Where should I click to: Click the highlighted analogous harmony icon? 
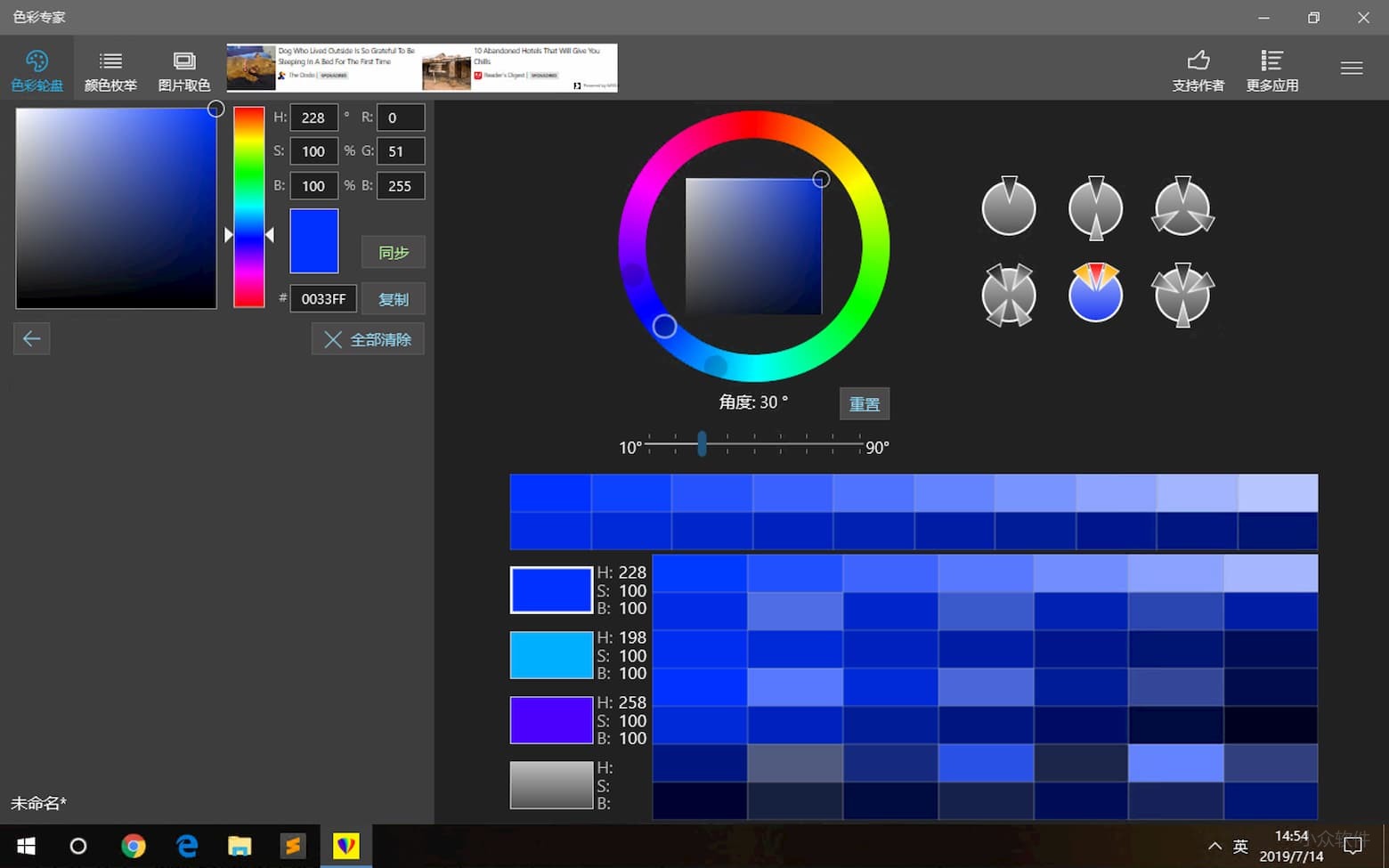tap(1095, 293)
